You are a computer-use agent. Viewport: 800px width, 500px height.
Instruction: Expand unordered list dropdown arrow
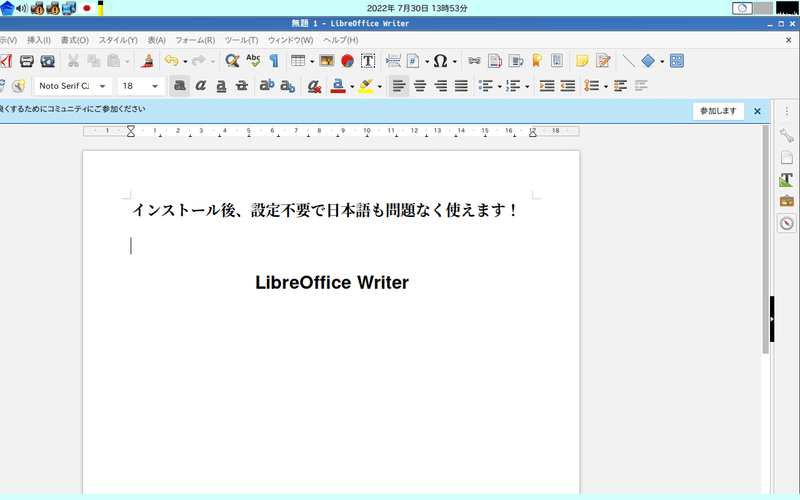pos(499,86)
